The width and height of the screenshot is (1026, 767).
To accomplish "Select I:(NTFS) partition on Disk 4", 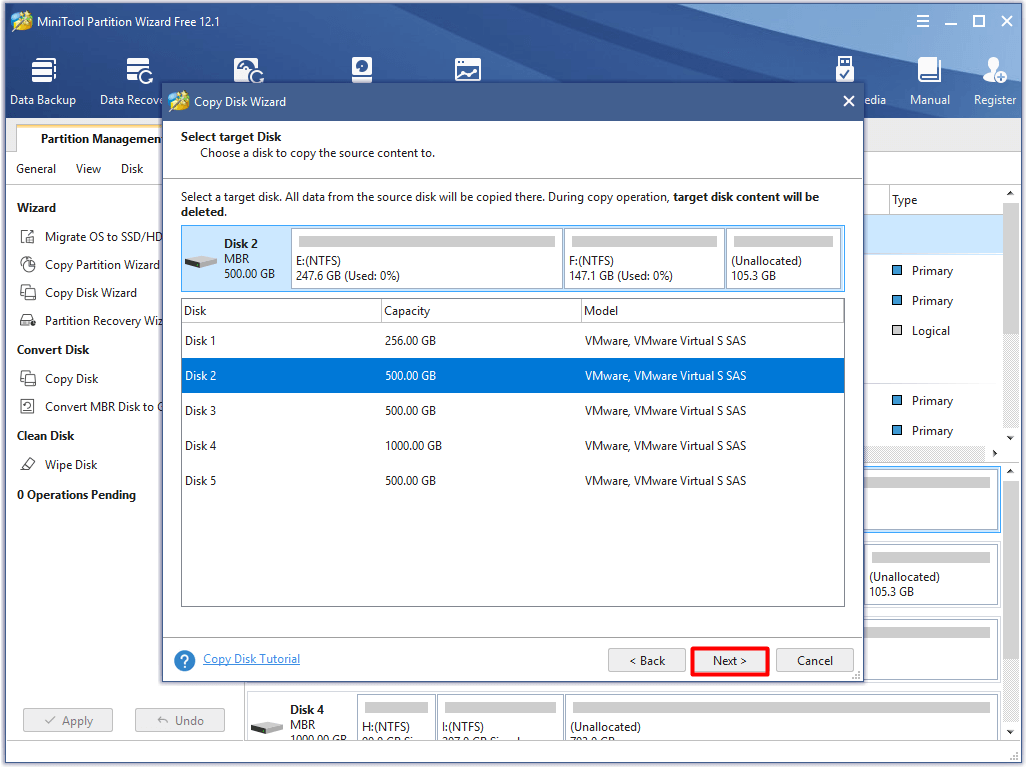I will tap(500, 717).
